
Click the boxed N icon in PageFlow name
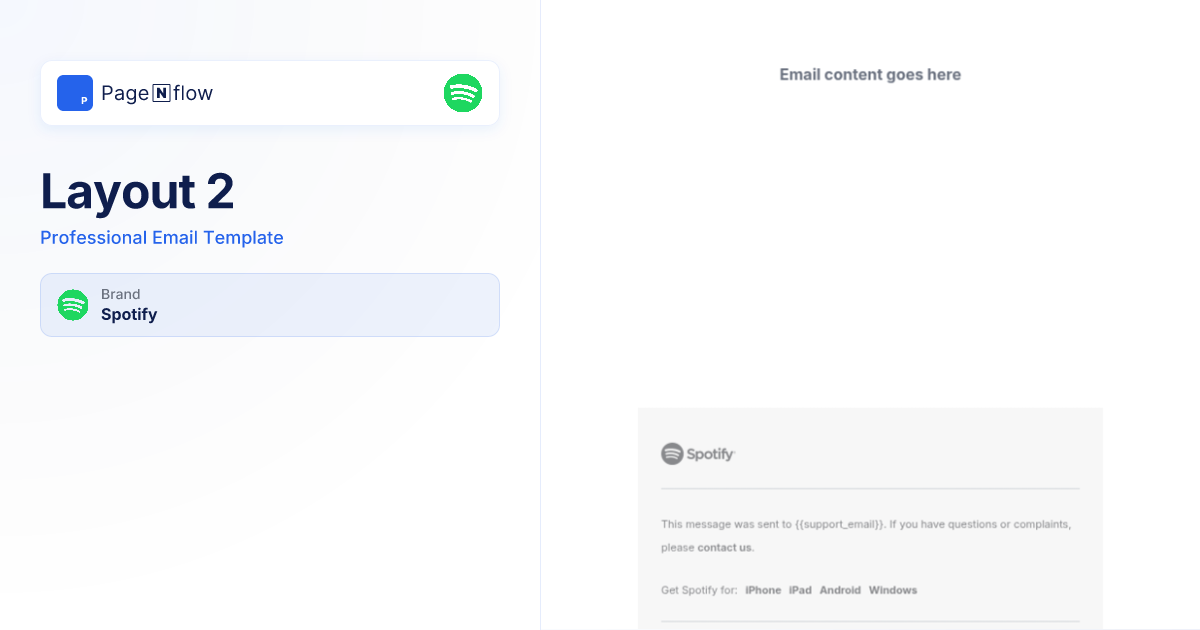[x=161, y=94]
